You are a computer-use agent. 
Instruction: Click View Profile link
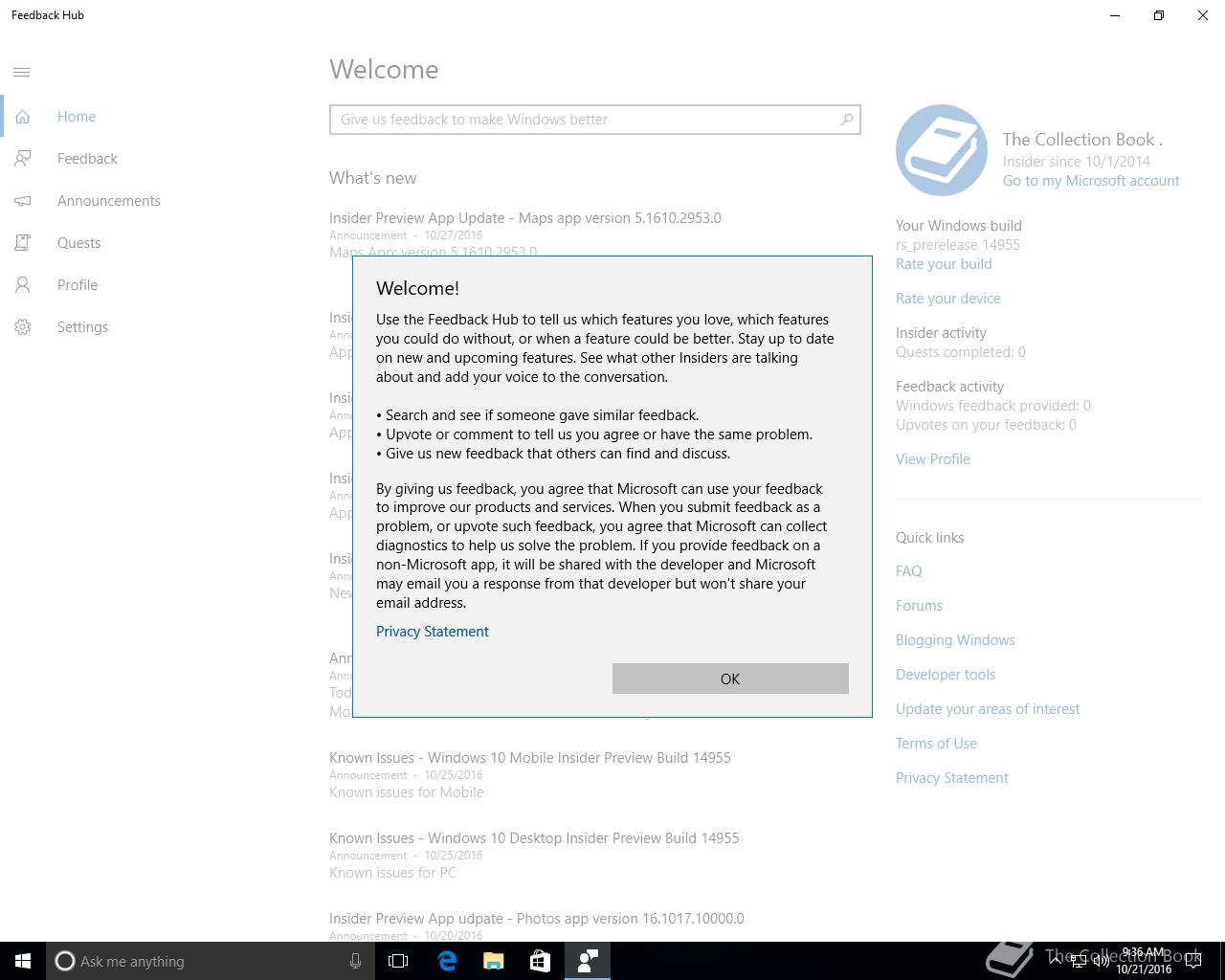[933, 459]
